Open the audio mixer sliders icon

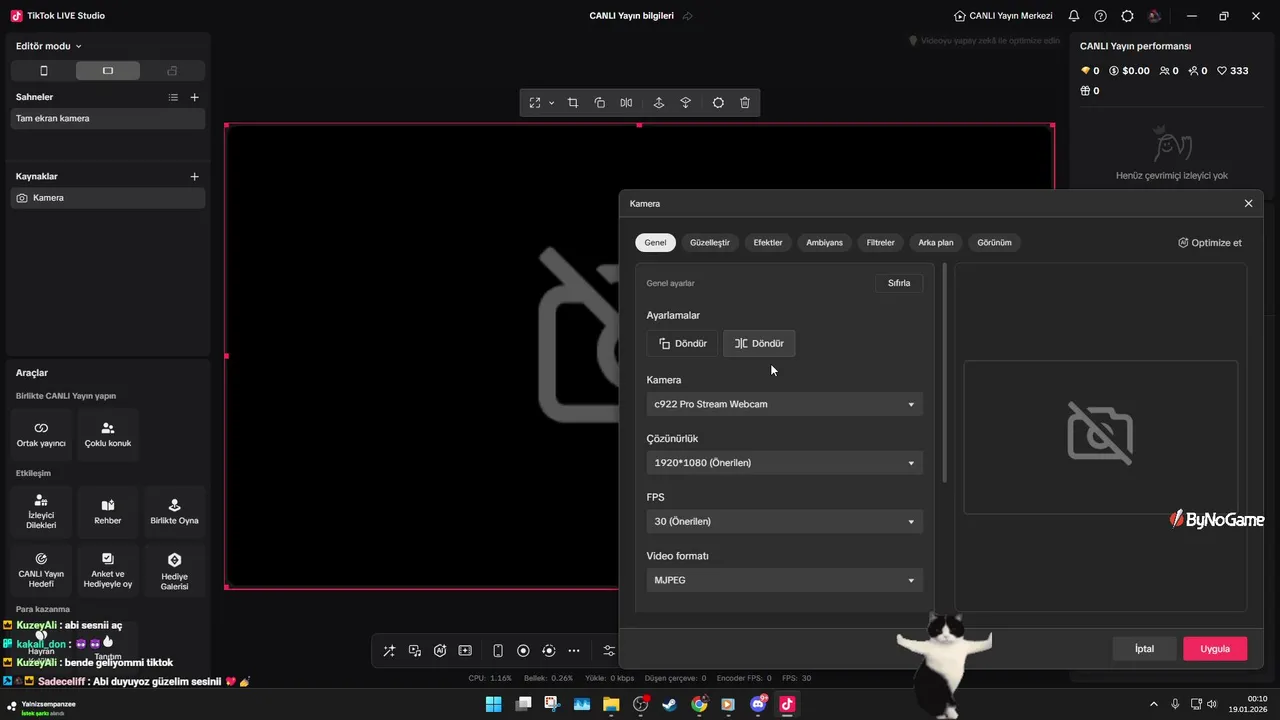tap(609, 651)
